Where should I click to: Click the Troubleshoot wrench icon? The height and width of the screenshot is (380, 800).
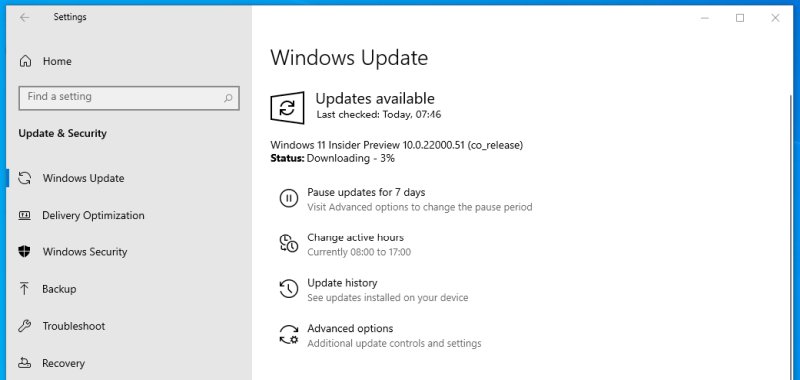click(24, 326)
